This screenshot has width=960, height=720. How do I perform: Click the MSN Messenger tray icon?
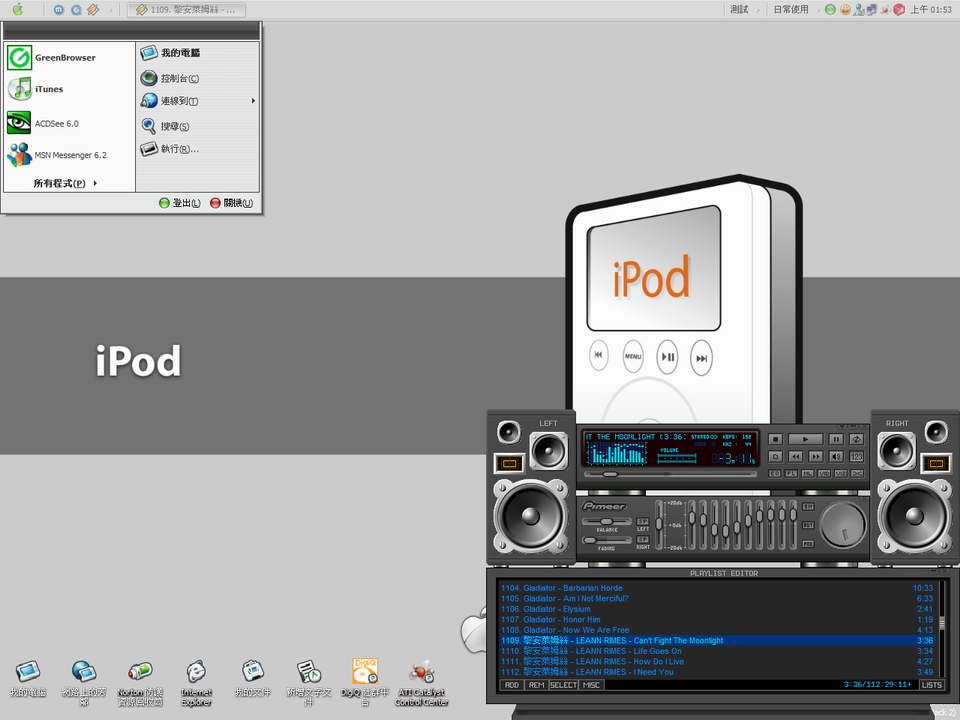click(x=859, y=9)
